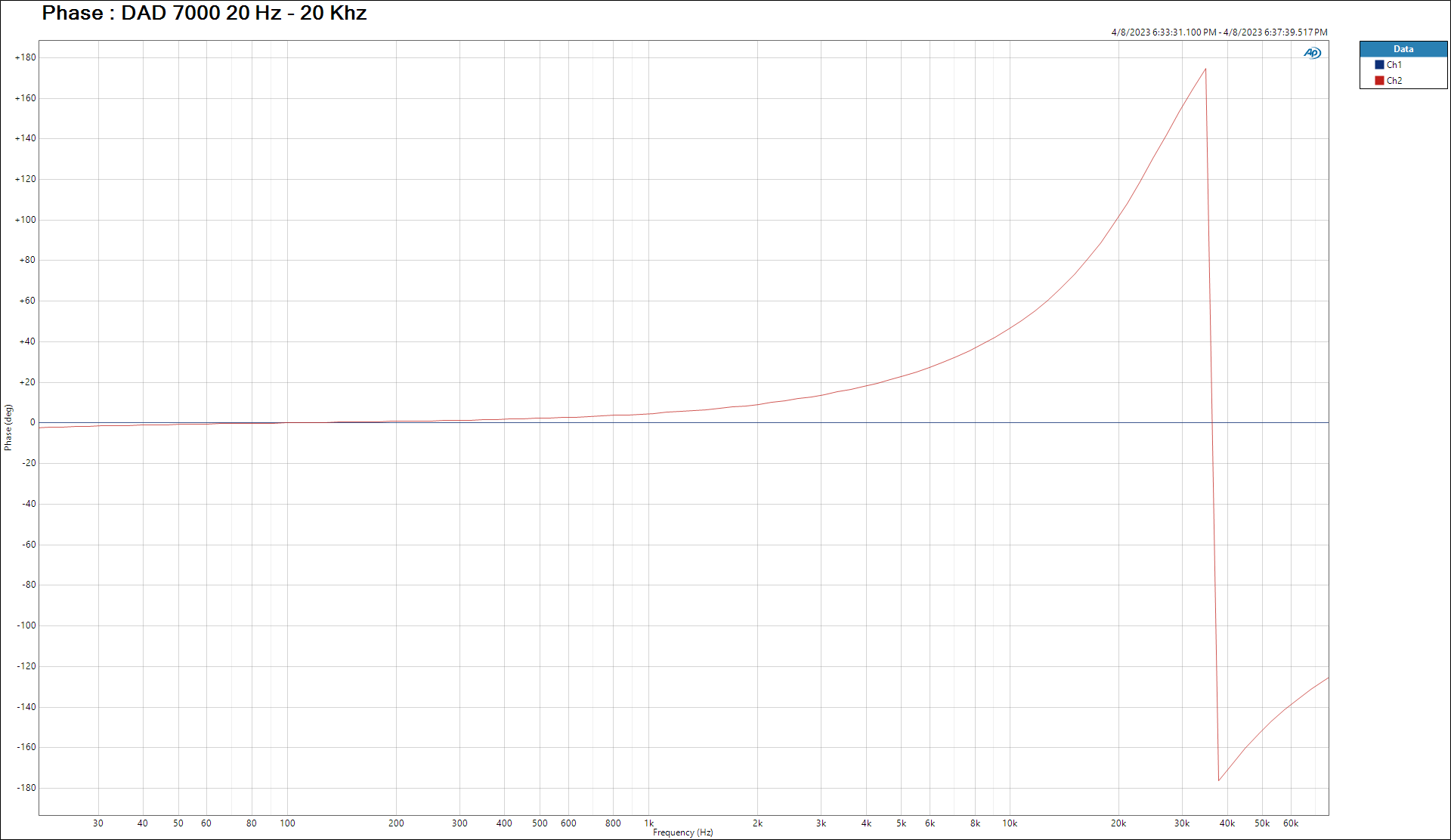Viewport: 1451px width, 840px height.
Task: Click the 0 tick label on the phase axis
Action: click(32, 423)
